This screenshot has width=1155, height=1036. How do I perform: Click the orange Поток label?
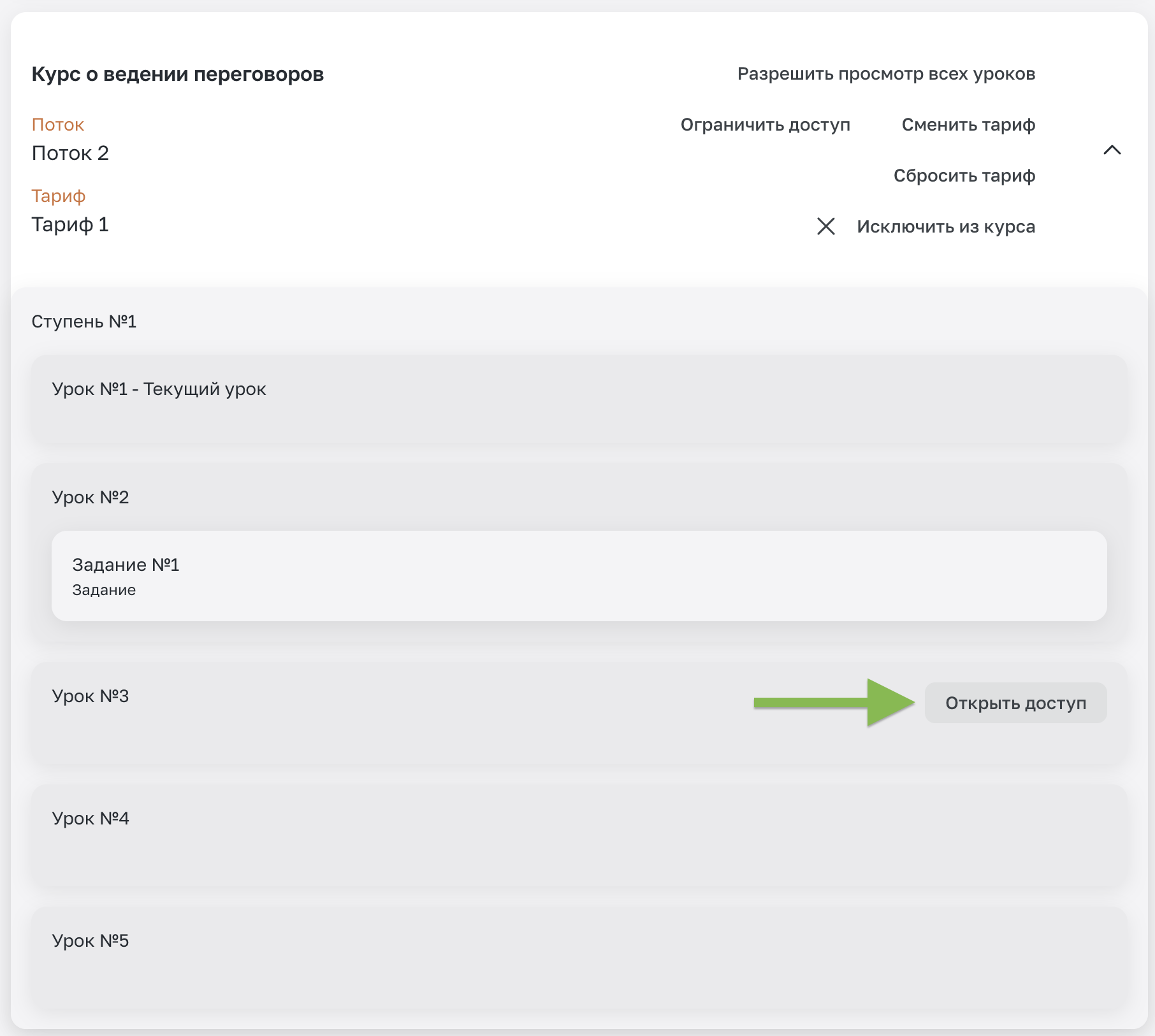(58, 124)
